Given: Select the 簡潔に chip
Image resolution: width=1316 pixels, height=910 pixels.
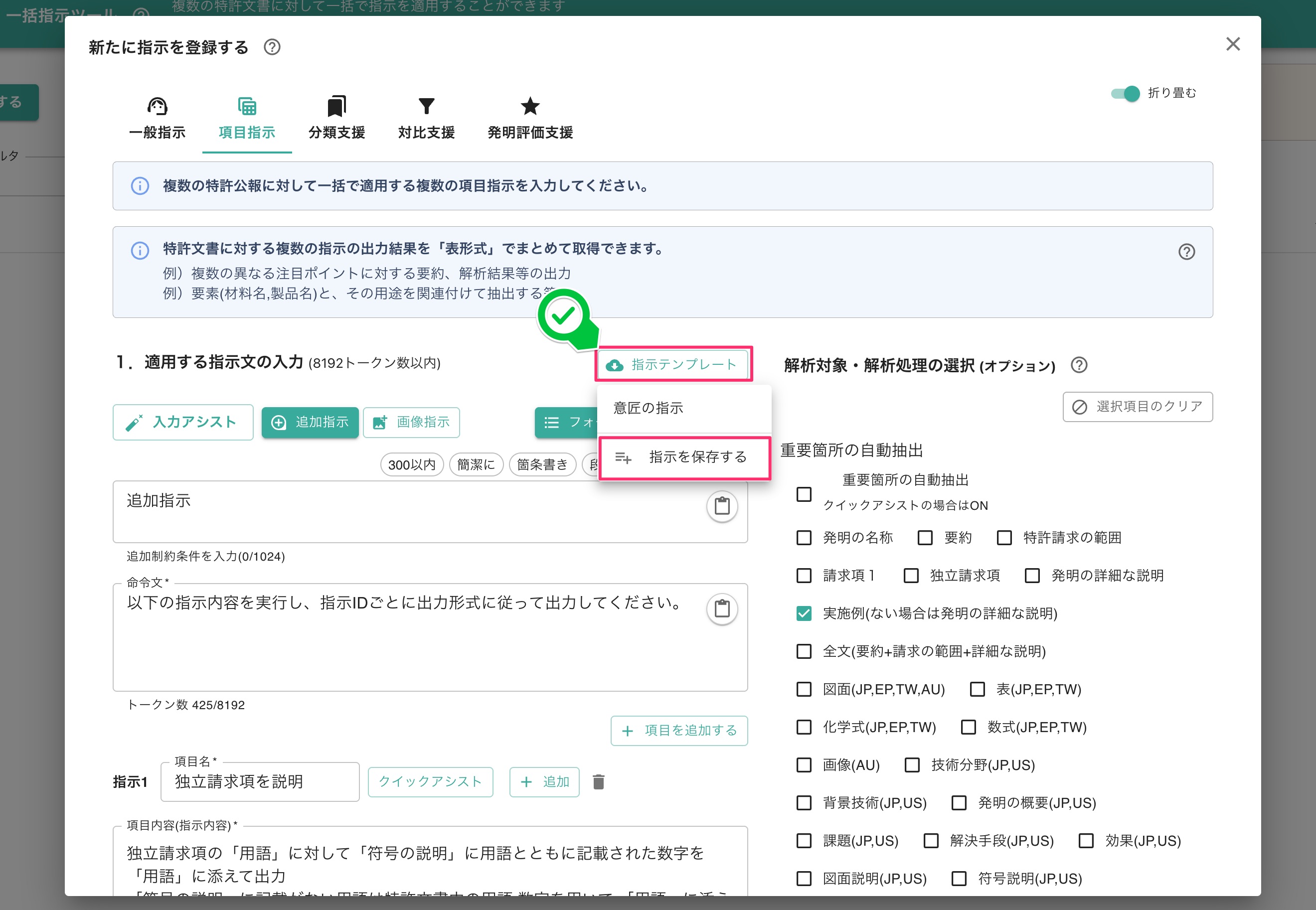Looking at the screenshot, I should click(476, 464).
